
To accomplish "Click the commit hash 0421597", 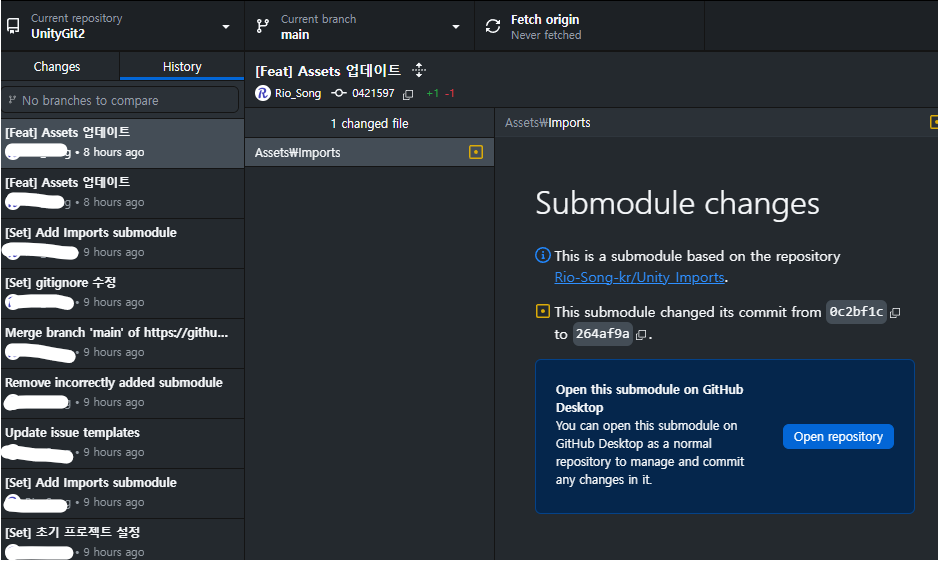I will click(373, 93).
